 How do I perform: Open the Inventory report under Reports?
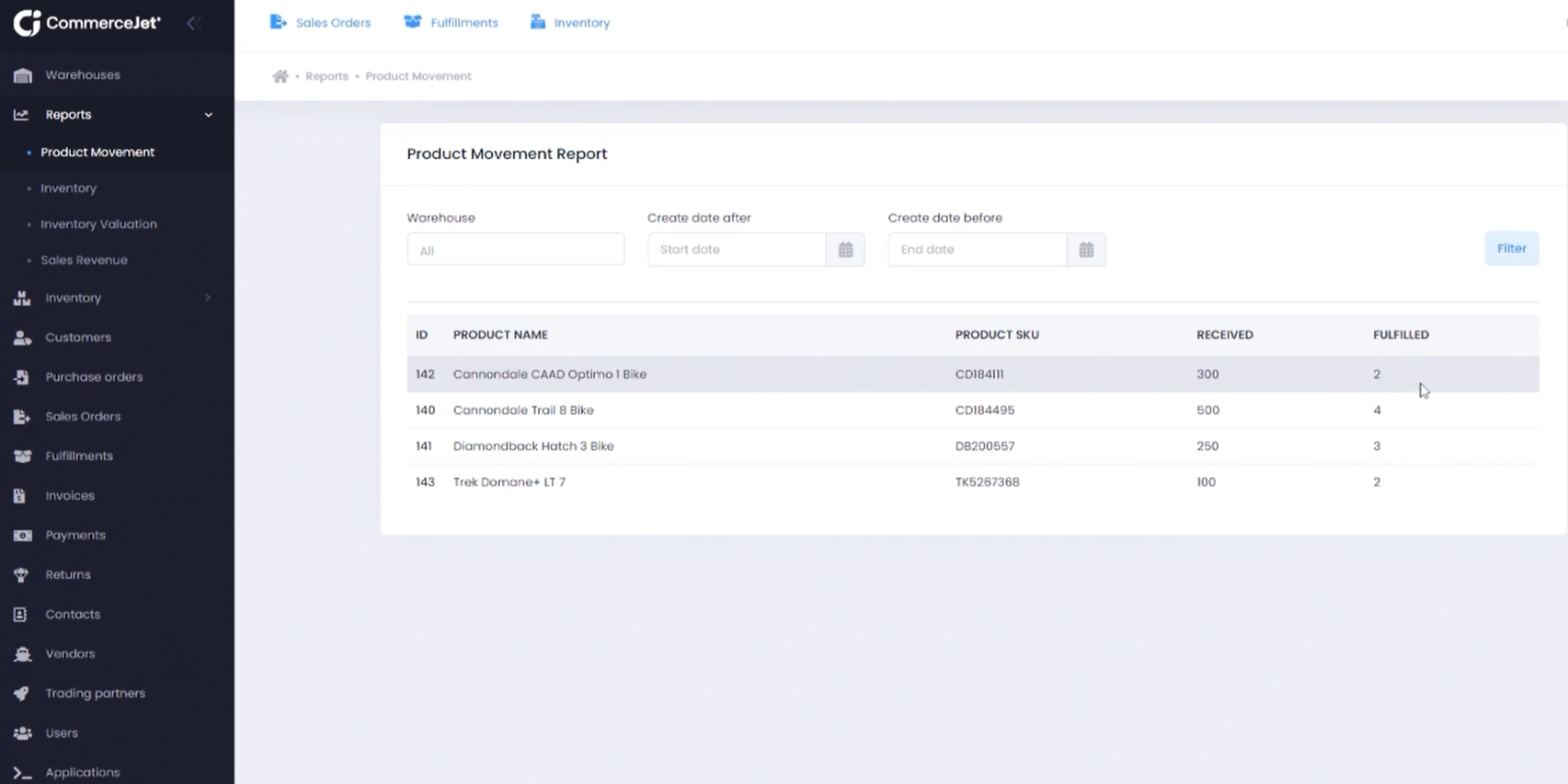pos(68,188)
